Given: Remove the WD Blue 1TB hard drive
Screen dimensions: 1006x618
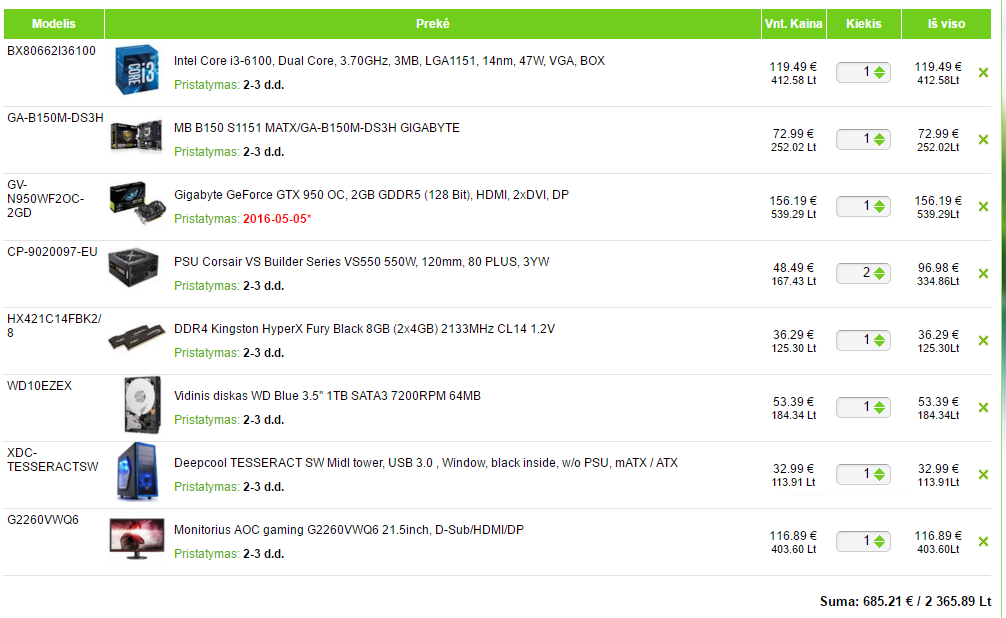Looking at the screenshot, I should click(983, 408).
